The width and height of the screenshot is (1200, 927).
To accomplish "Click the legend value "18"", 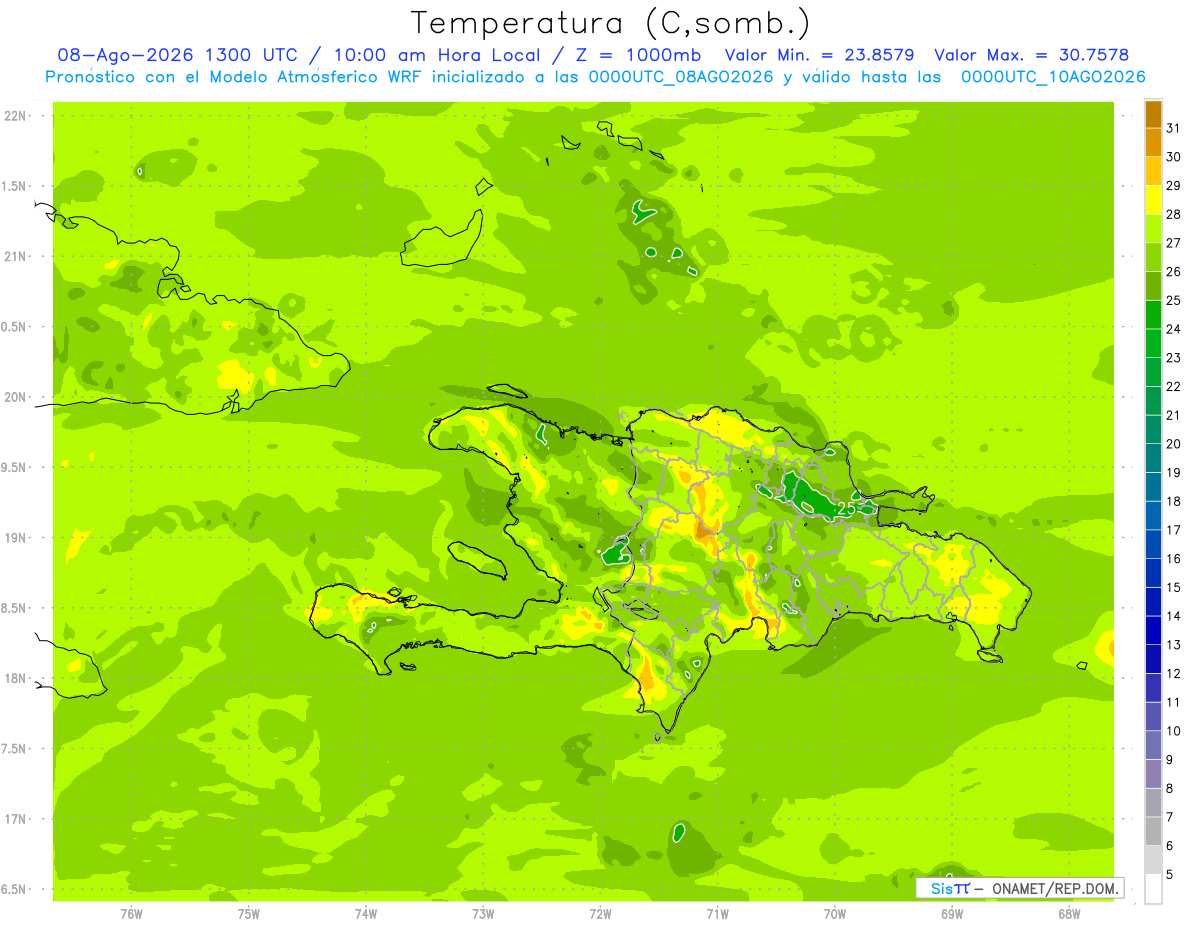I will [x=1174, y=501].
